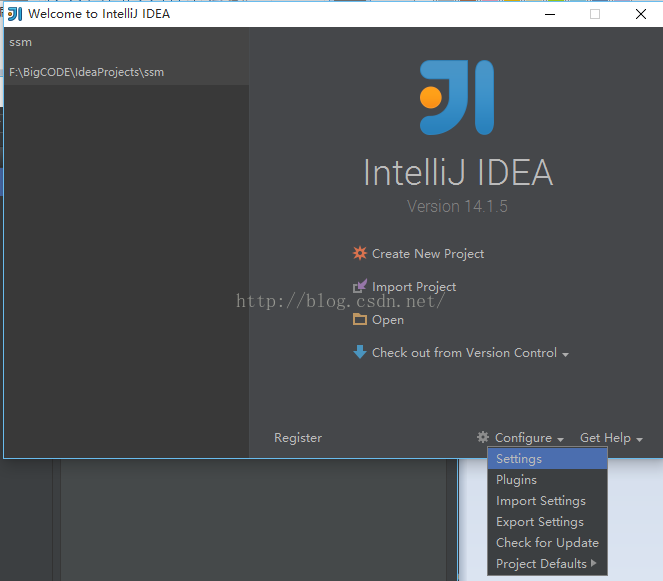Click the Import Project arrow icon
This screenshot has height=581, width=663.
(360, 286)
